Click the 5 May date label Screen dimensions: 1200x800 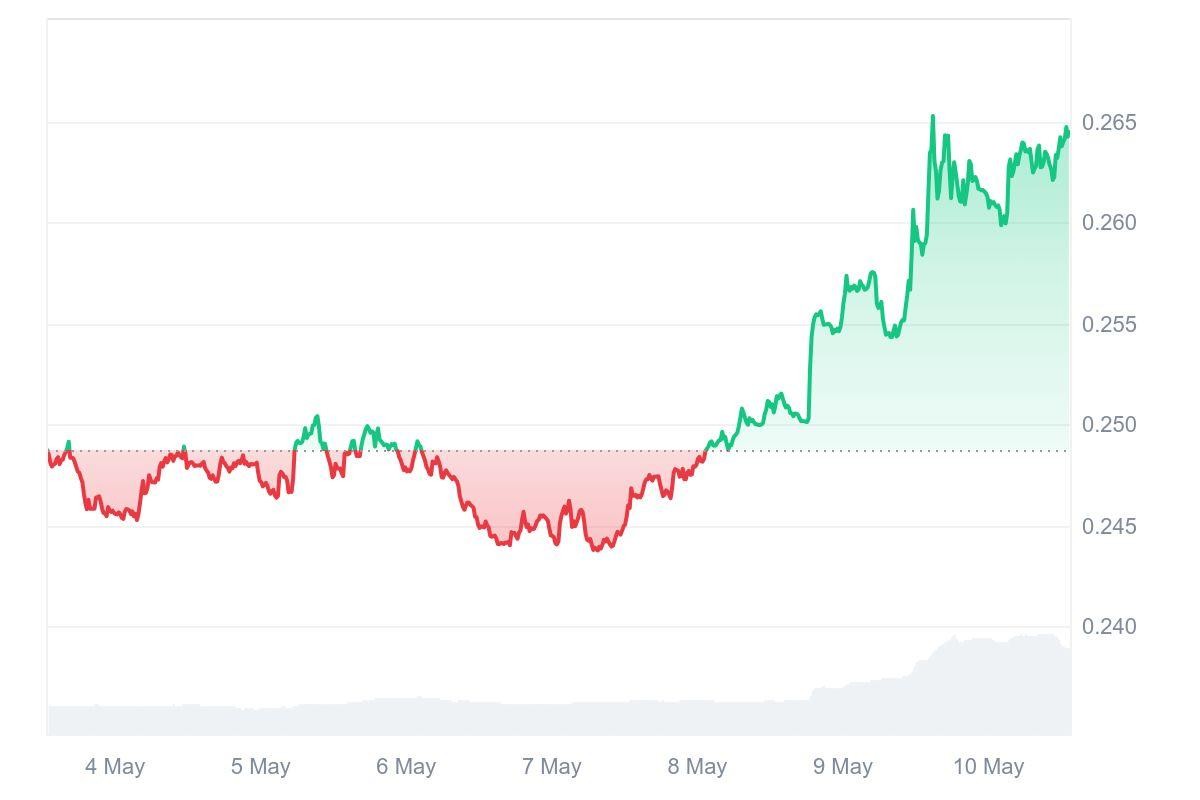pyautogui.click(x=260, y=767)
